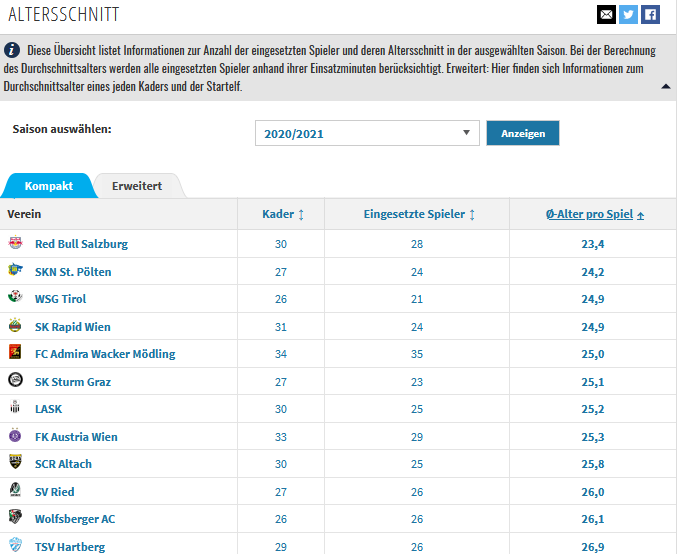
Task: Switch to the Kompakt tab
Action: click(49, 186)
